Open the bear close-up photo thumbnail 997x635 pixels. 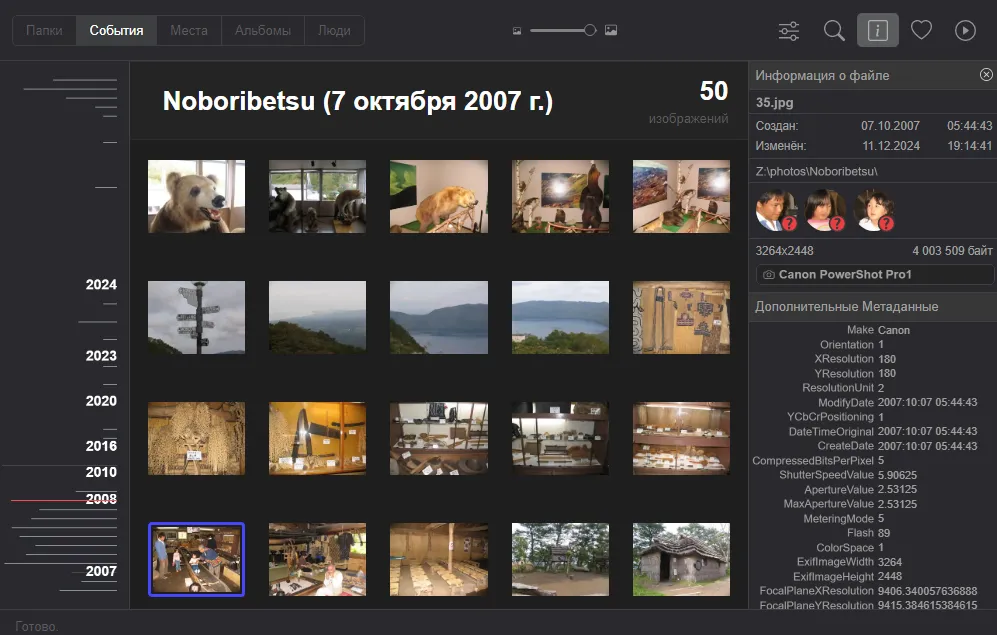click(x=196, y=197)
